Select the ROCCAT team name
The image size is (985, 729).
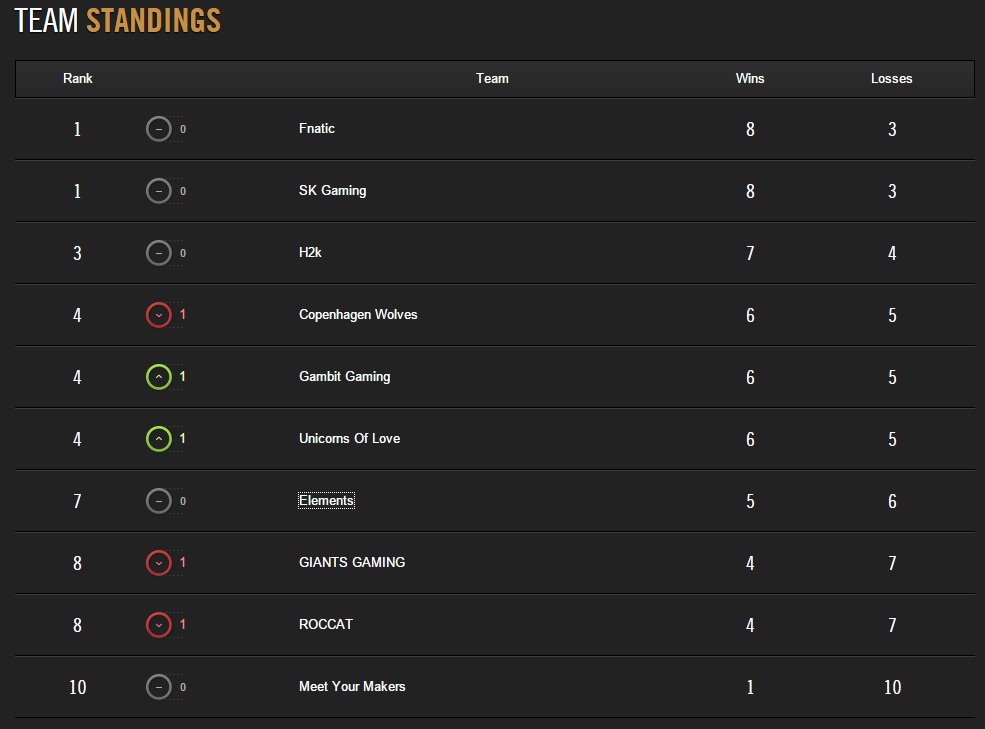(326, 624)
